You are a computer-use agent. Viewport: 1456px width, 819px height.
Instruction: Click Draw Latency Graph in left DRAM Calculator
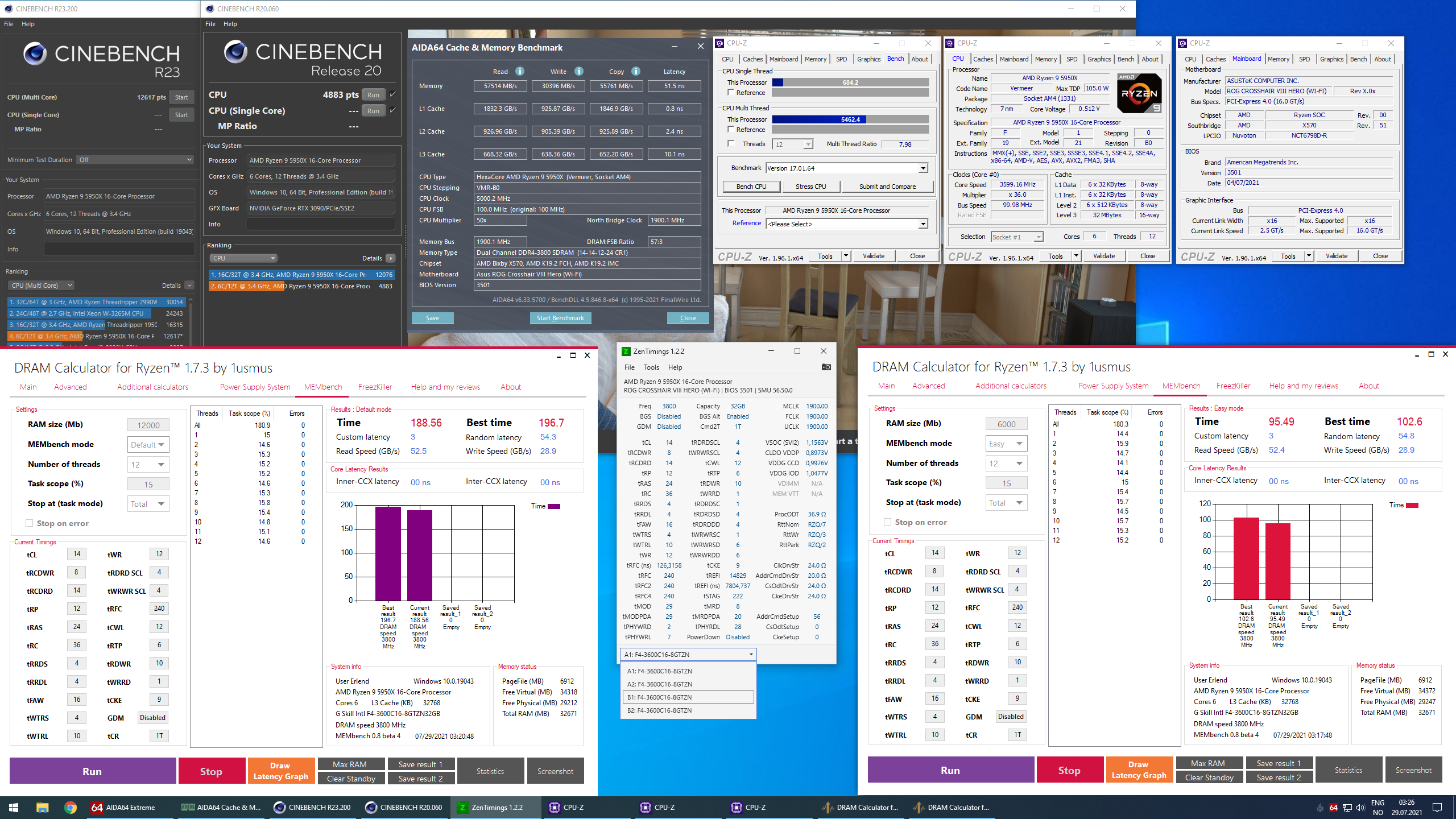(x=281, y=771)
